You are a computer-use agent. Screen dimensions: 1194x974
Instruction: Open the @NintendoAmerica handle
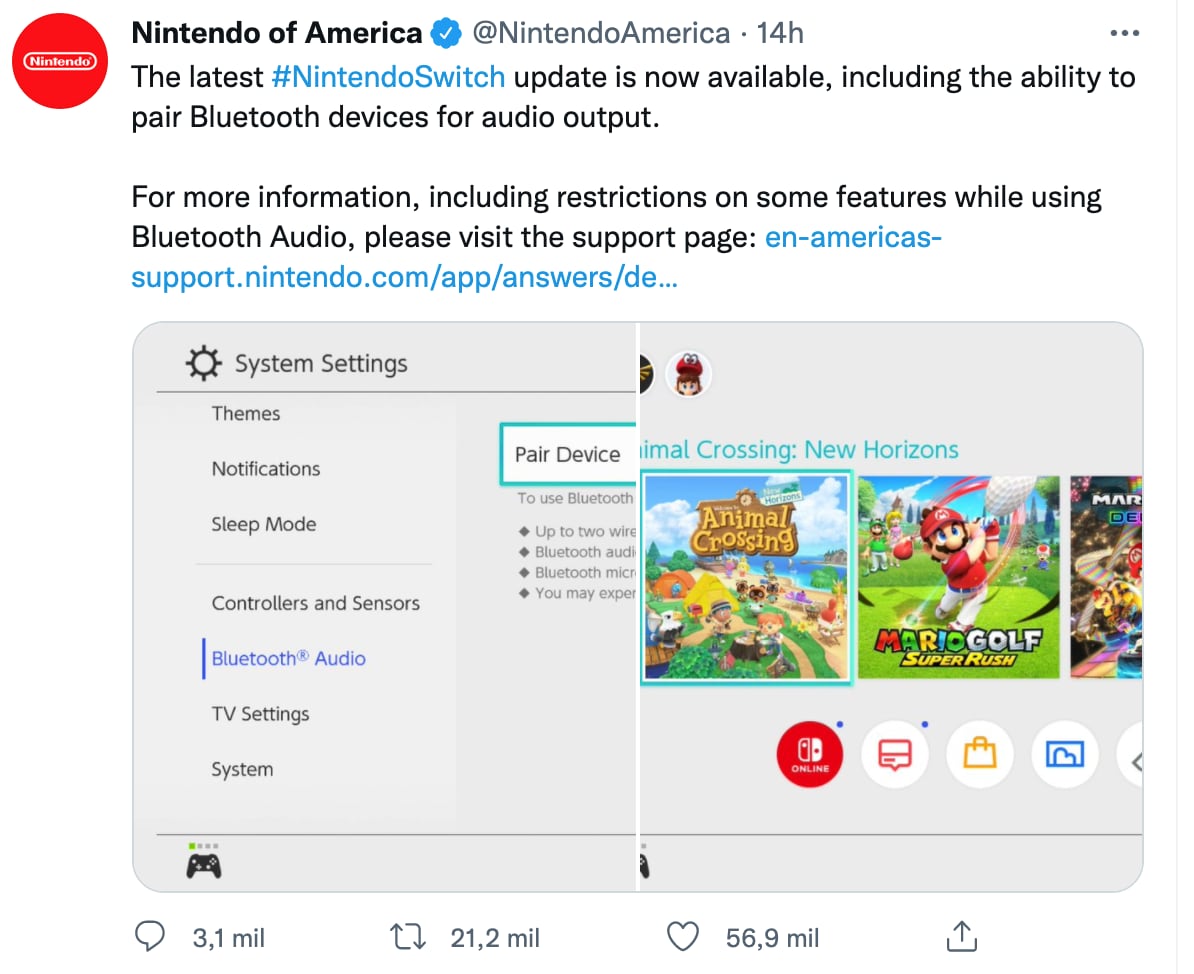pos(600,34)
